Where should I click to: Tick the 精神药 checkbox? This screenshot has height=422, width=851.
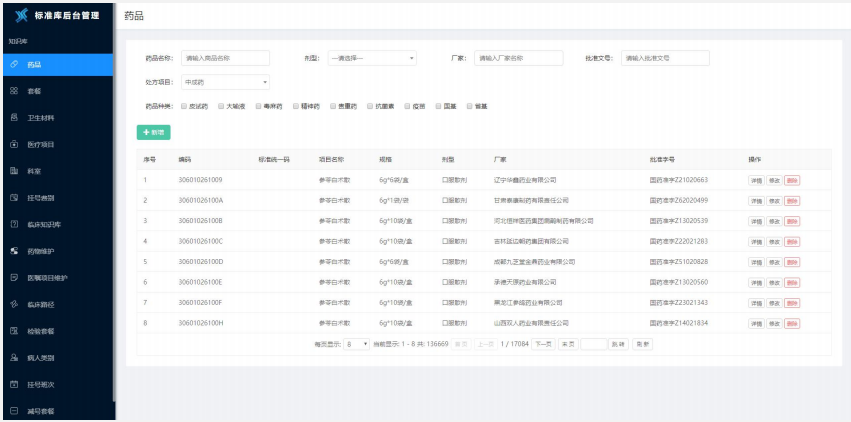tap(296, 106)
